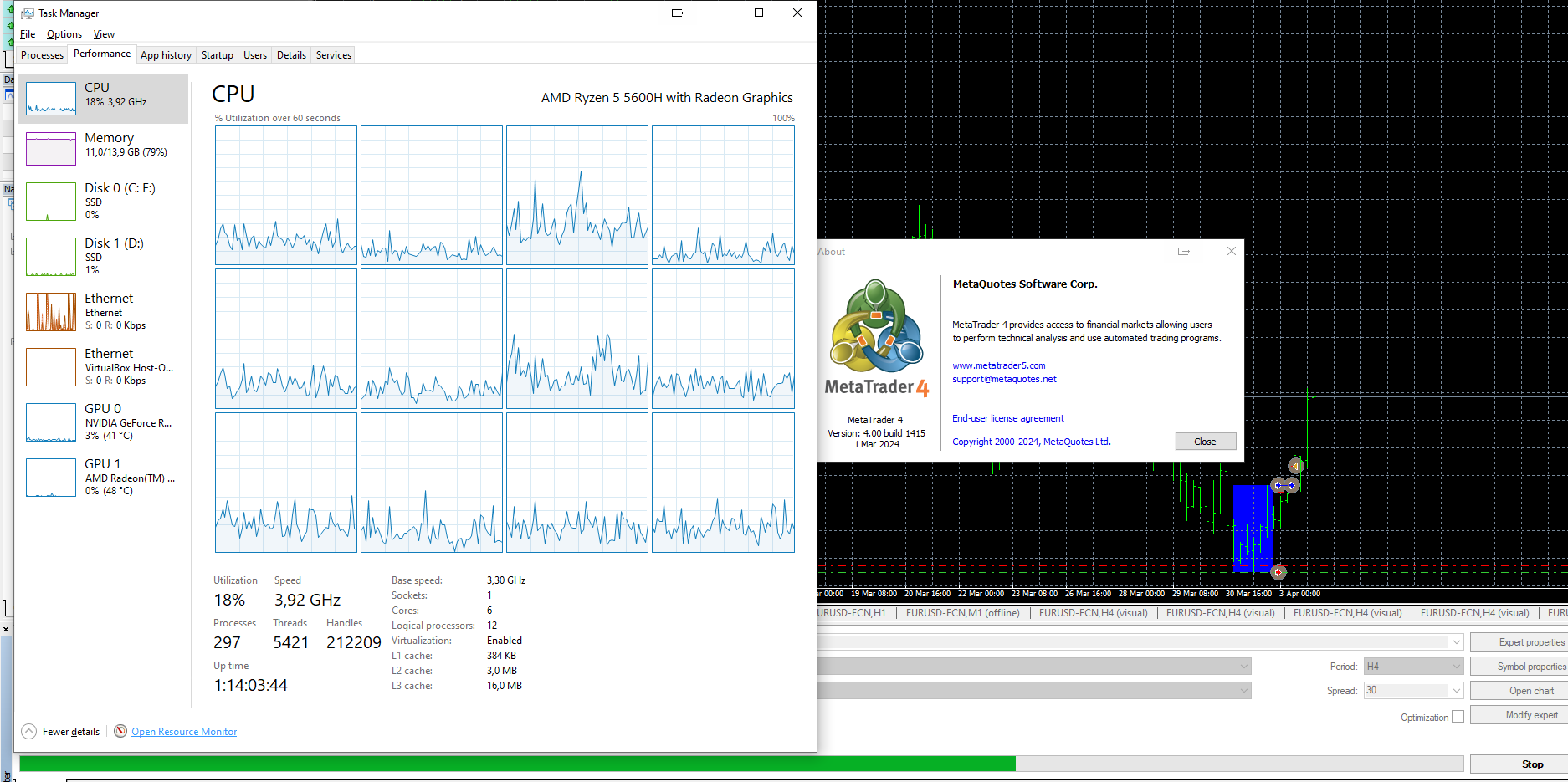Click the Open chart button

click(x=1519, y=691)
